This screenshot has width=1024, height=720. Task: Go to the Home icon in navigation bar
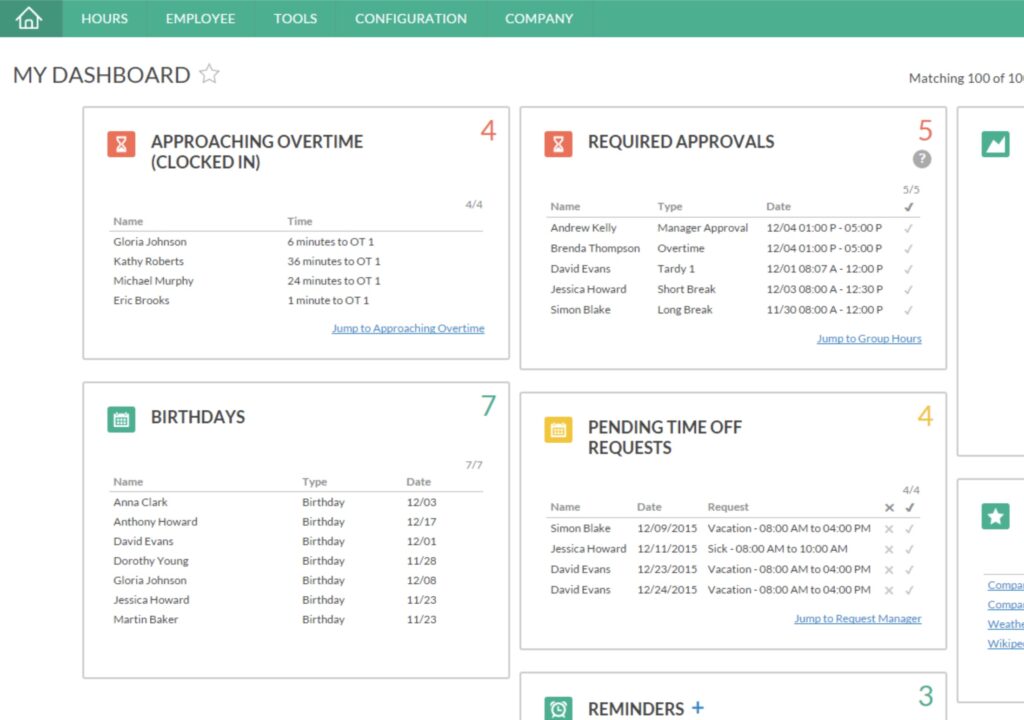[29, 18]
